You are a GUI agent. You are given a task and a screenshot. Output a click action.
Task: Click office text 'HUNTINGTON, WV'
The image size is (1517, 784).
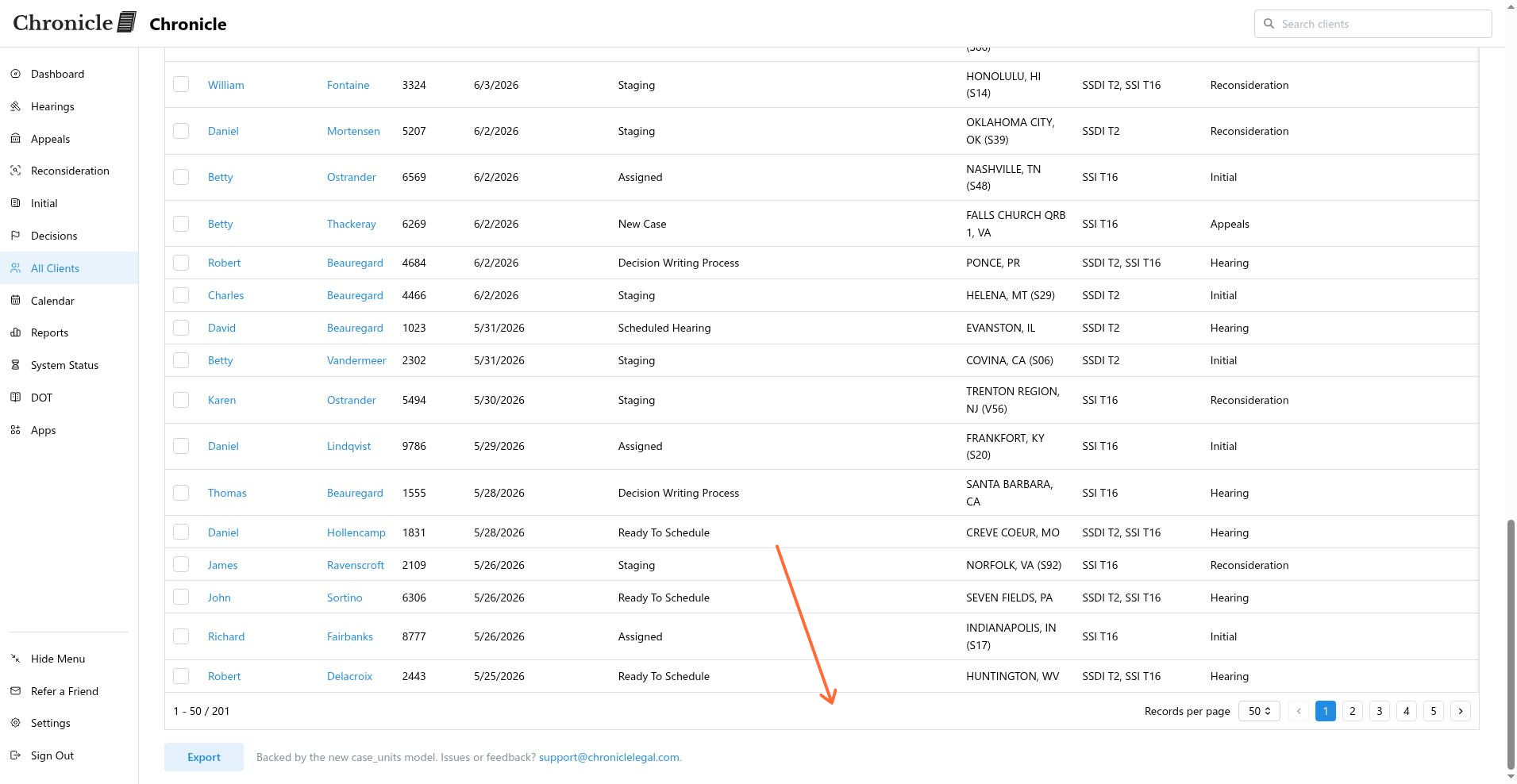[x=1013, y=676]
